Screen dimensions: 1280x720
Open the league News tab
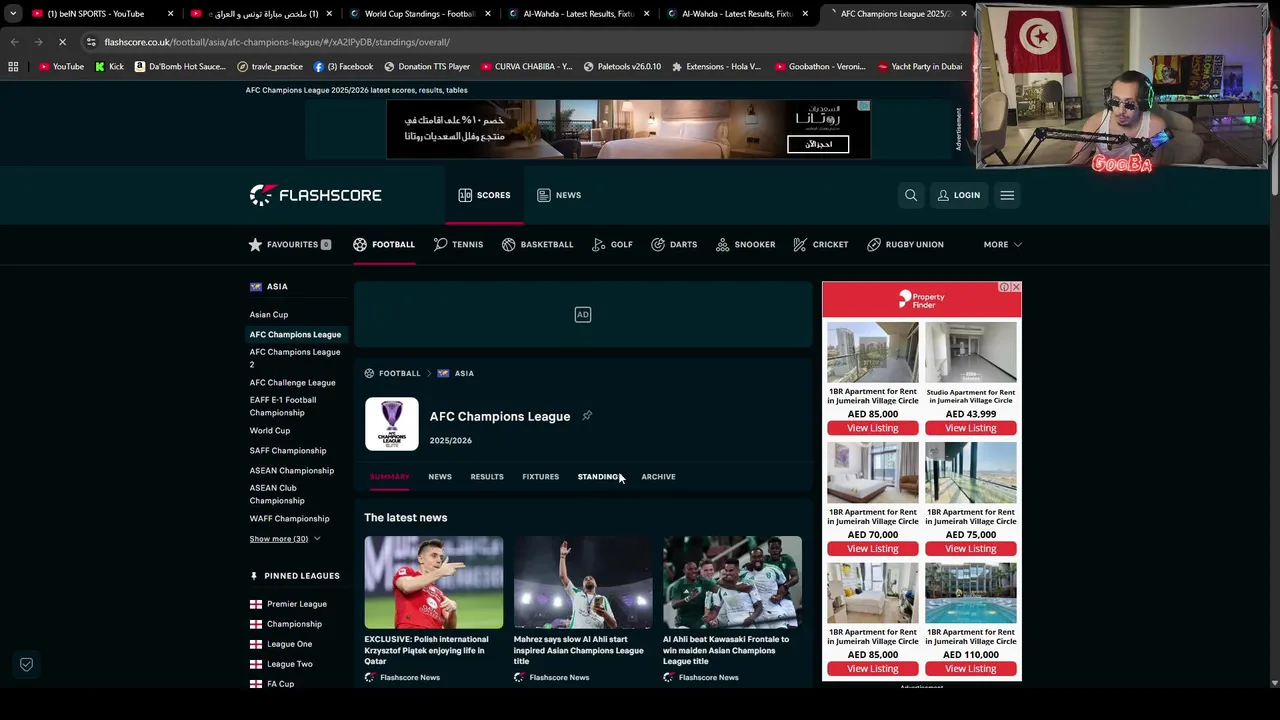[440, 477]
